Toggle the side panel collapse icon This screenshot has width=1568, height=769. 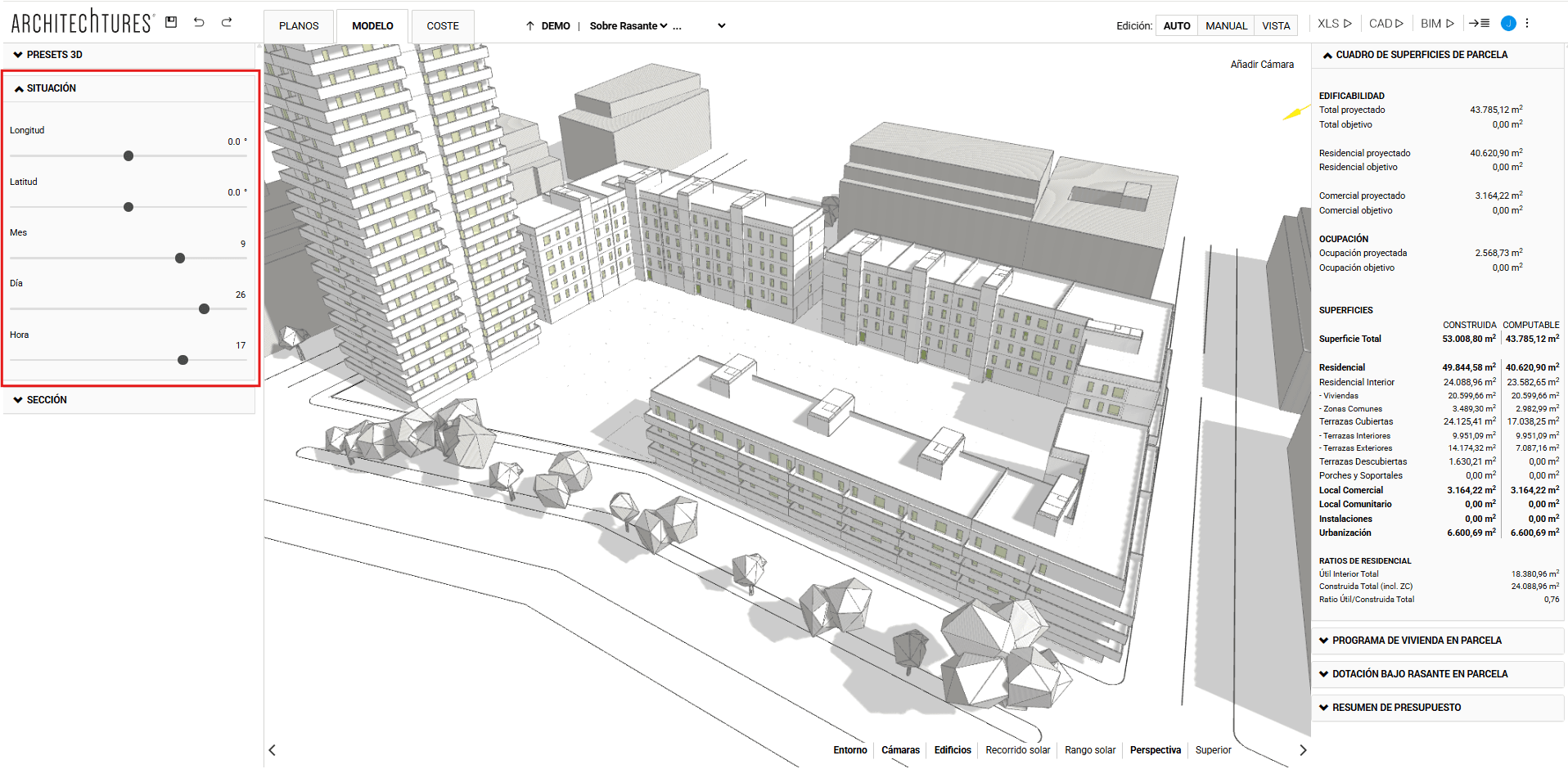click(1479, 24)
